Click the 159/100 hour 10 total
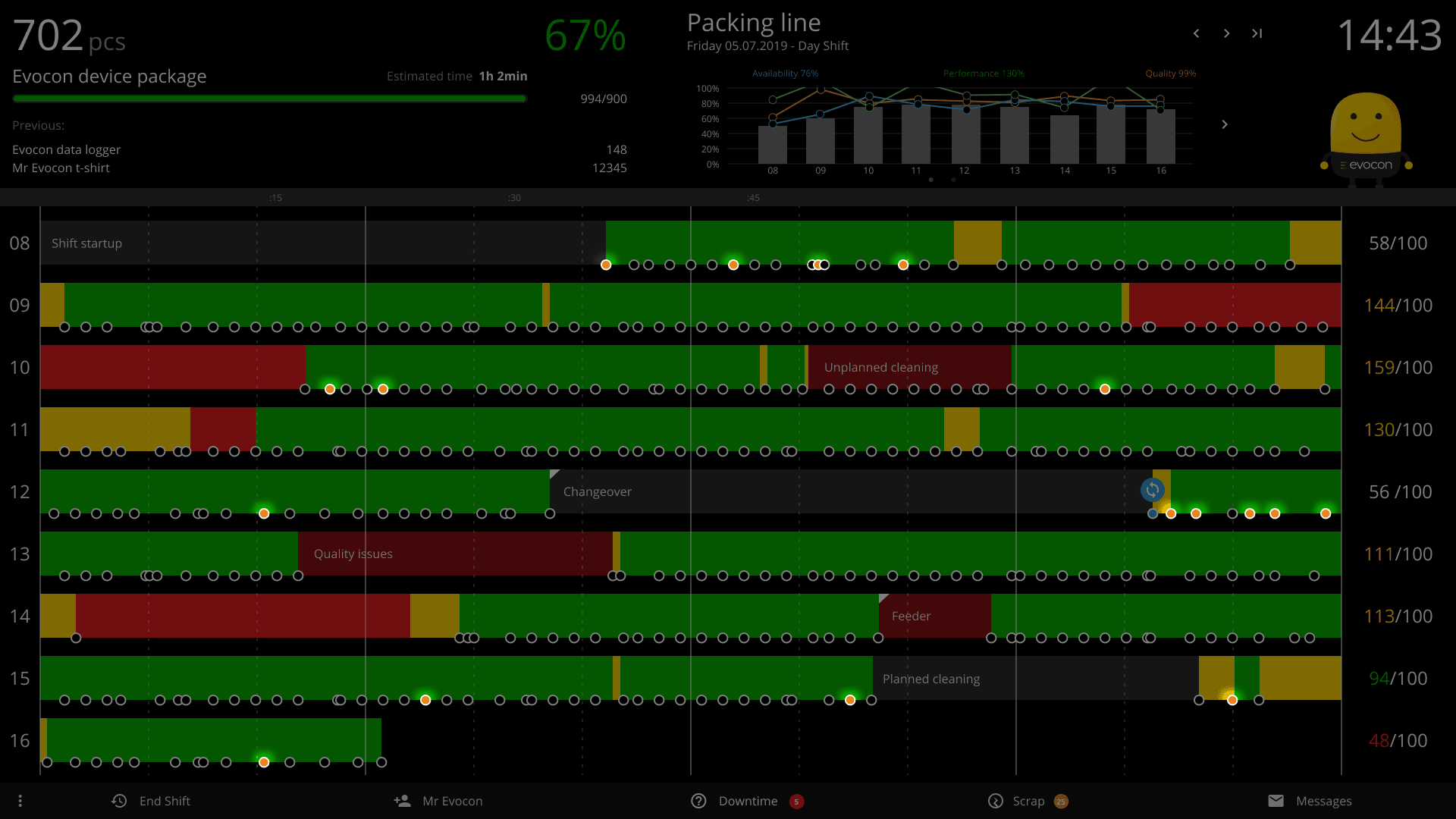Screen dimensions: 1456x819 click(1398, 367)
